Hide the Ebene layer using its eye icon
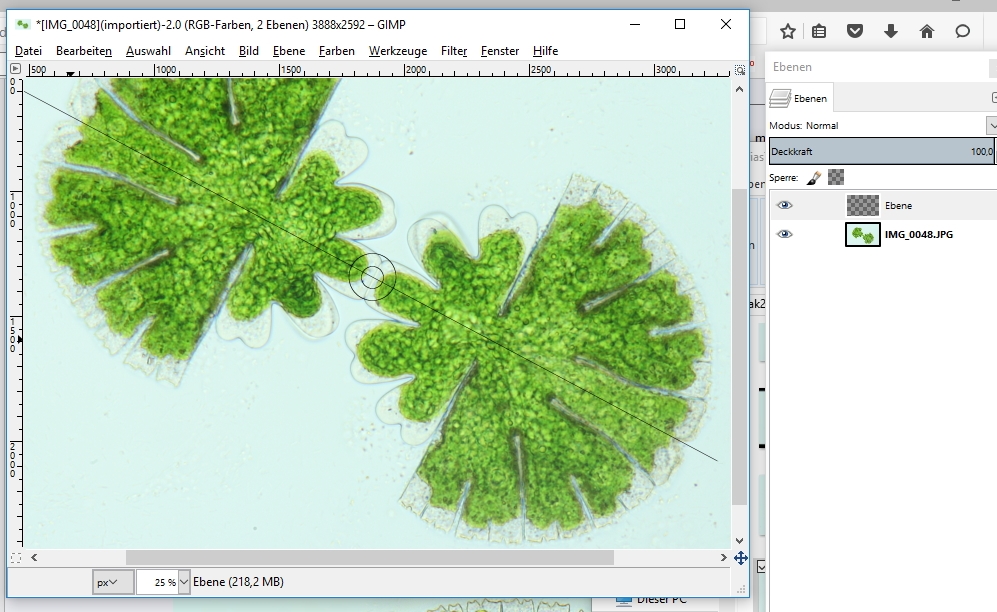 (x=785, y=205)
